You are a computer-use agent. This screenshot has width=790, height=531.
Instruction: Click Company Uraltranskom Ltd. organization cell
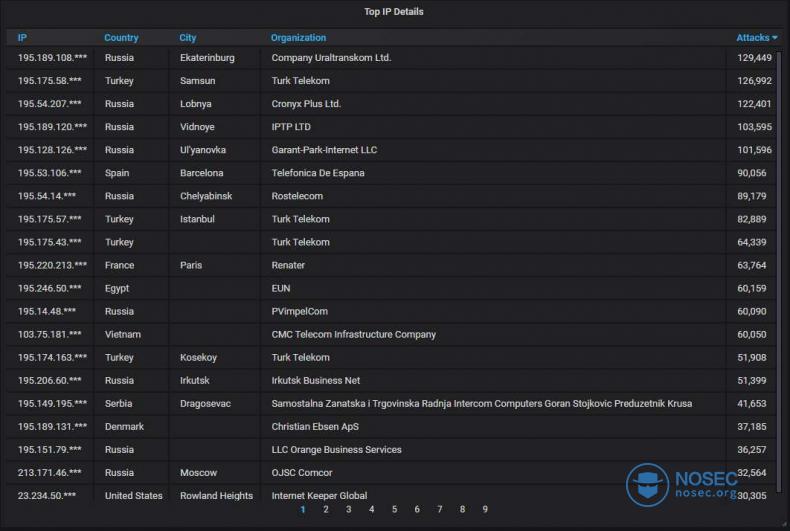(331, 58)
